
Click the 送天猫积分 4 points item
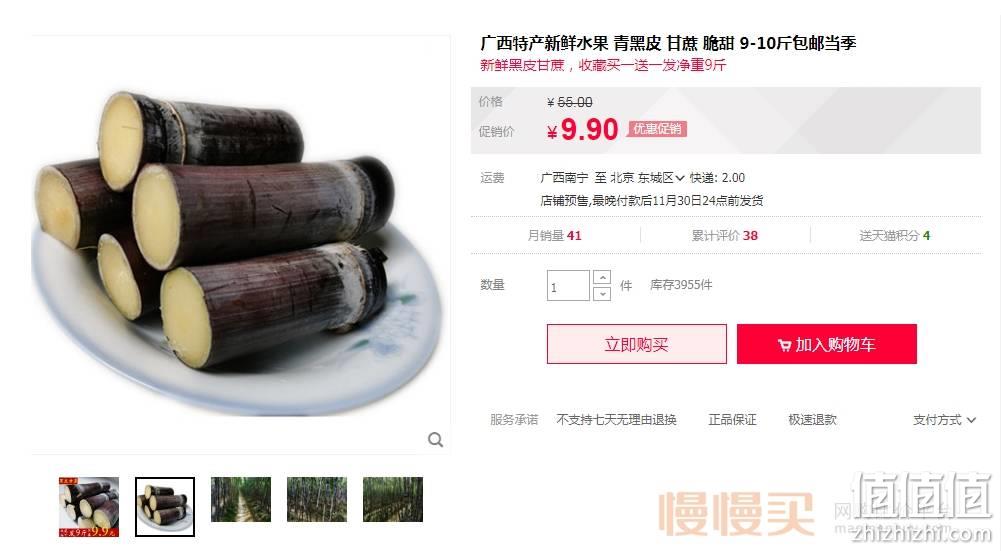(894, 236)
